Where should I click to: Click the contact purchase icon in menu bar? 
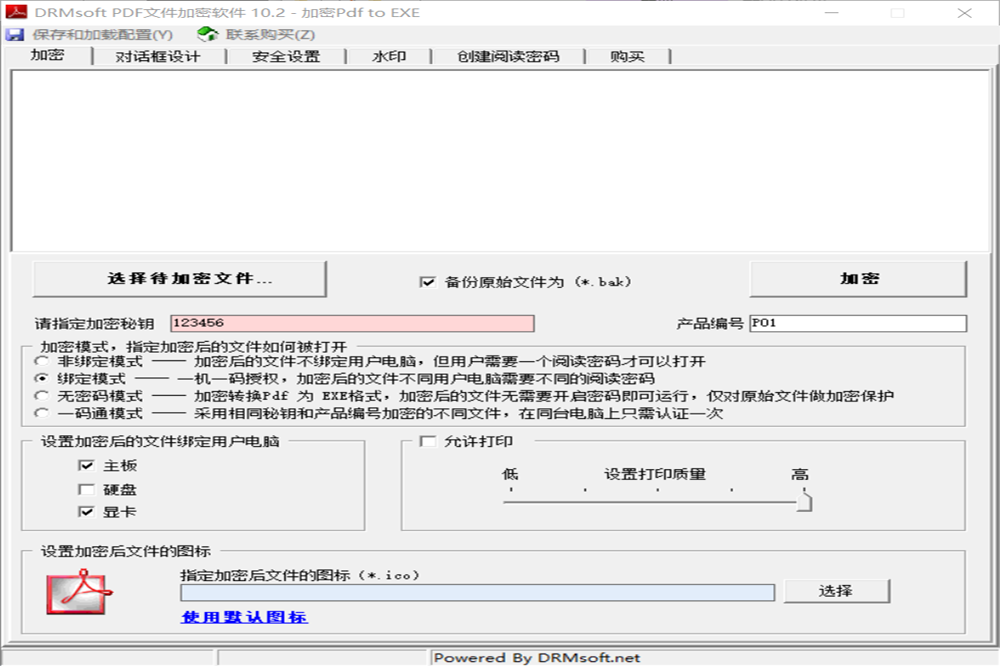(208, 35)
